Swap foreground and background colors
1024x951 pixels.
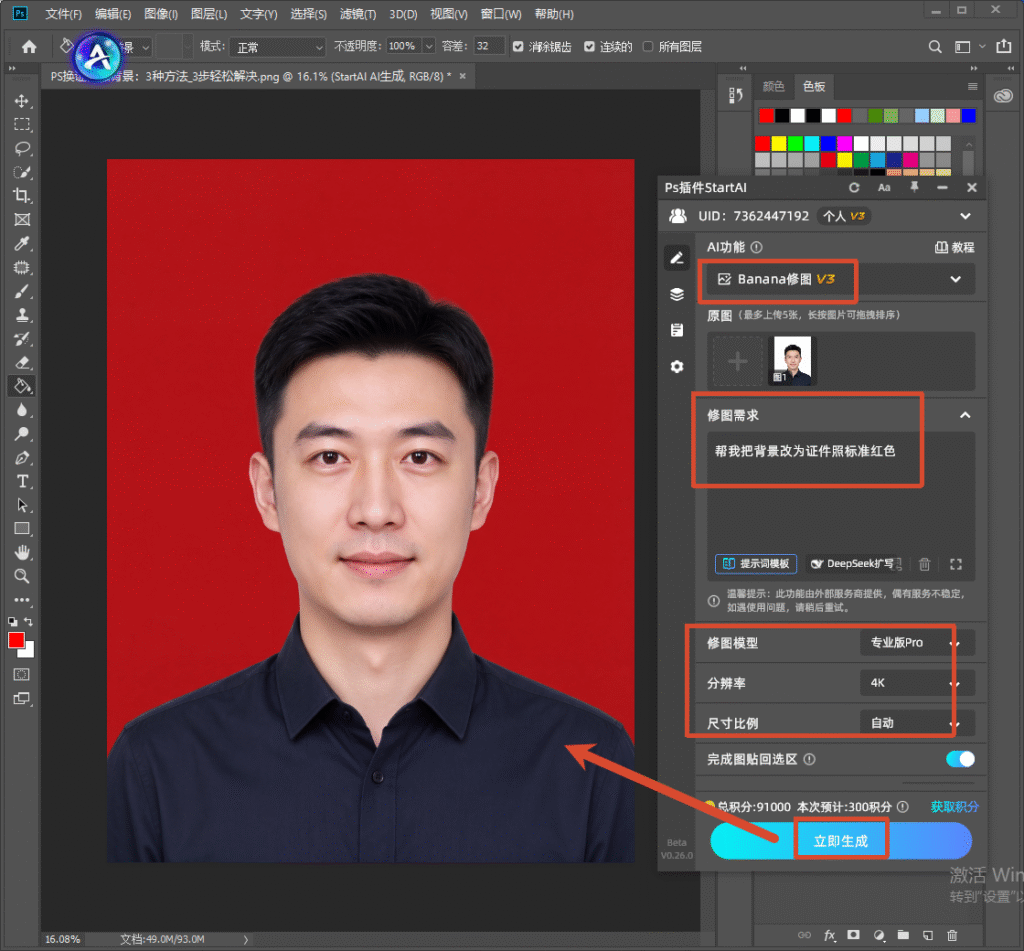(28, 621)
